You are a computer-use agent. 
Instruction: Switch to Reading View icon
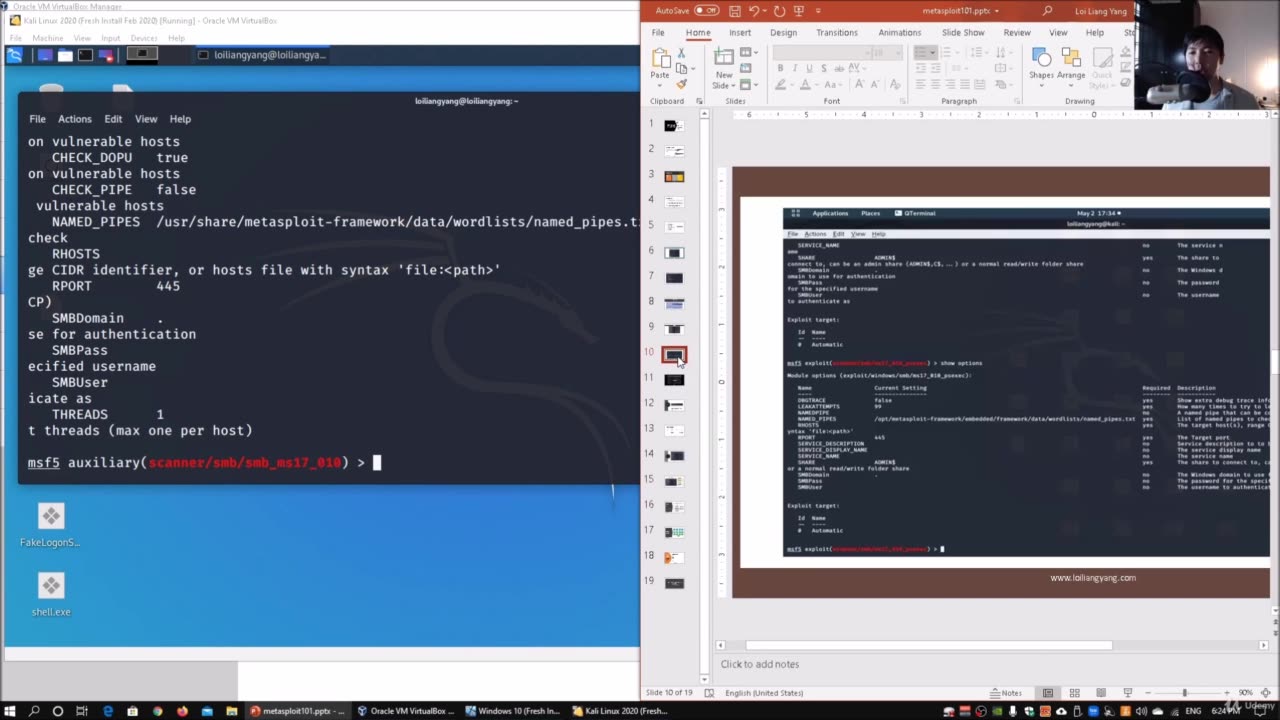coord(1101,693)
